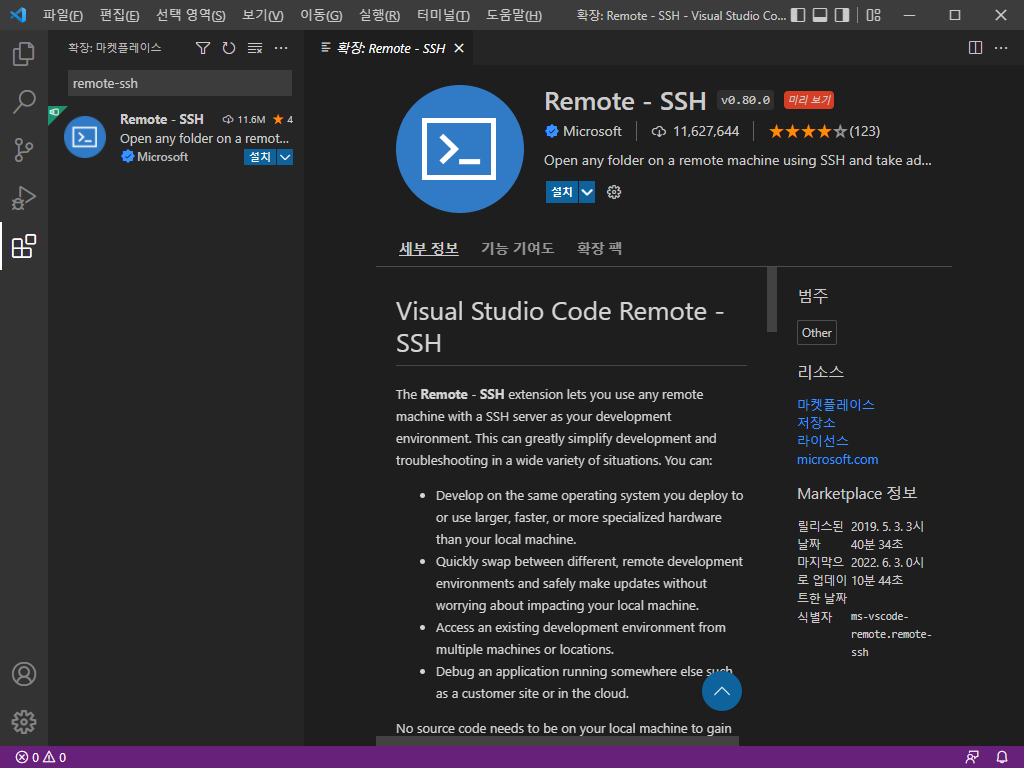Toggle secondary side bar layout icon
The width and height of the screenshot is (1024, 768).
842,15
